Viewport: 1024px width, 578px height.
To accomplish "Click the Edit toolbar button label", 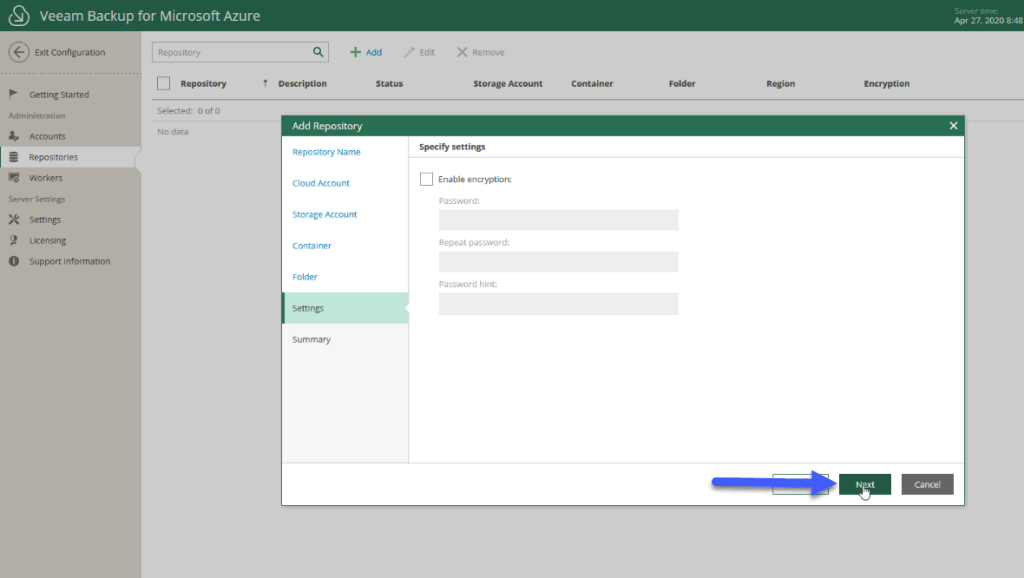I will 427,52.
